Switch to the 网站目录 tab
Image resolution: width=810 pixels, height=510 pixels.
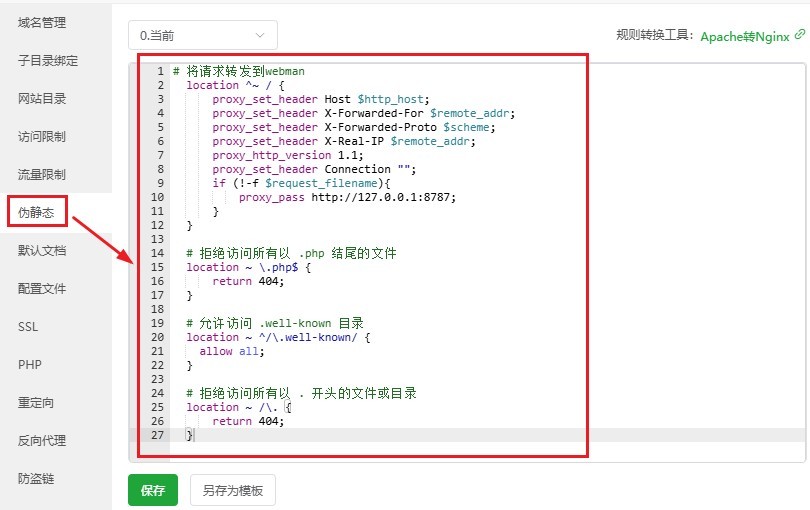(x=42, y=99)
